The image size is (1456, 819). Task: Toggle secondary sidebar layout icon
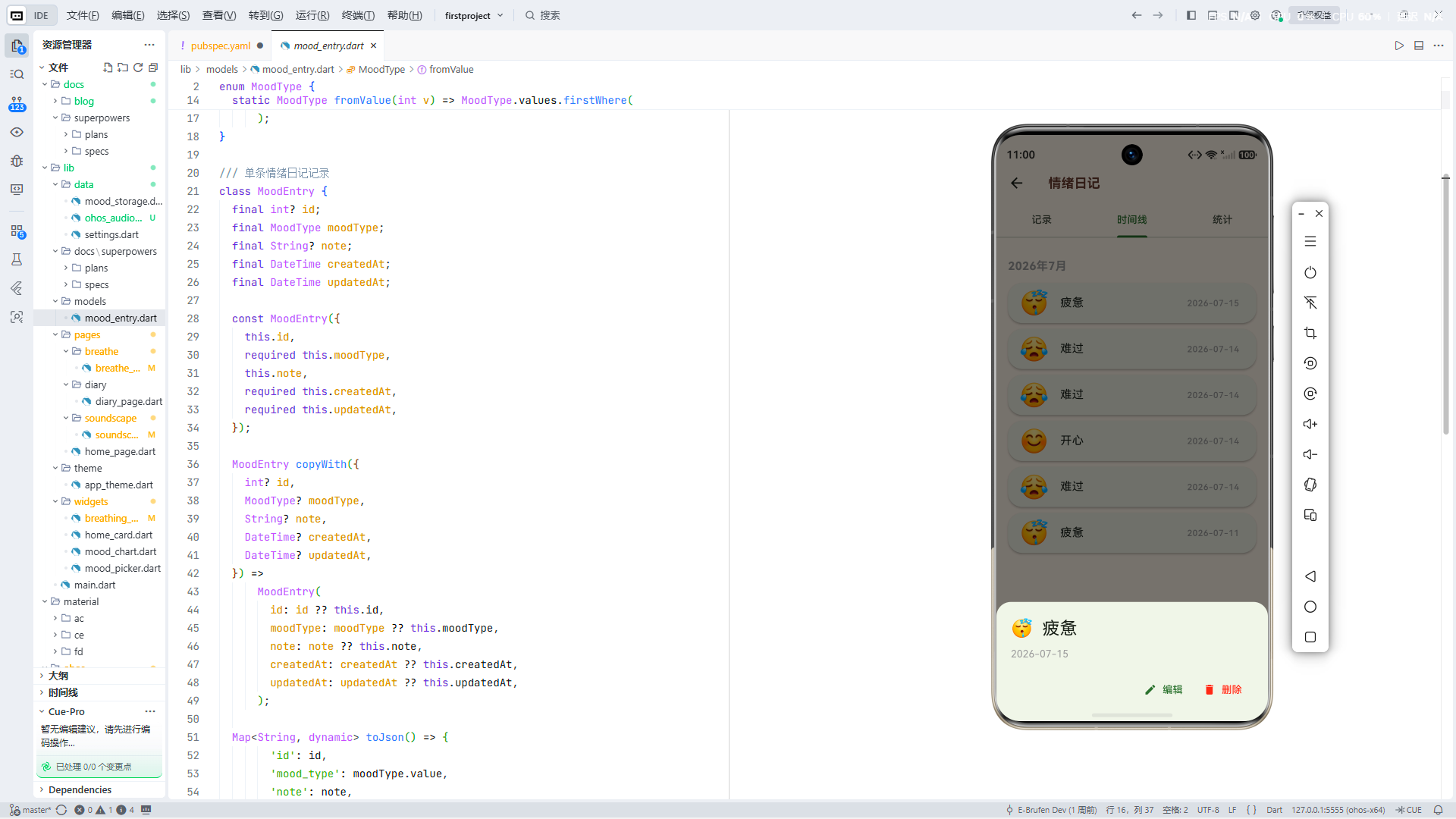coord(1234,15)
